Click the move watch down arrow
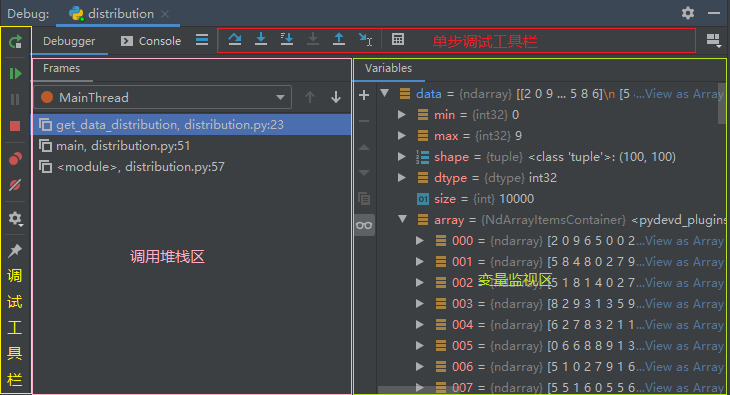This screenshot has width=730, height=395. (x=364, y=173)
